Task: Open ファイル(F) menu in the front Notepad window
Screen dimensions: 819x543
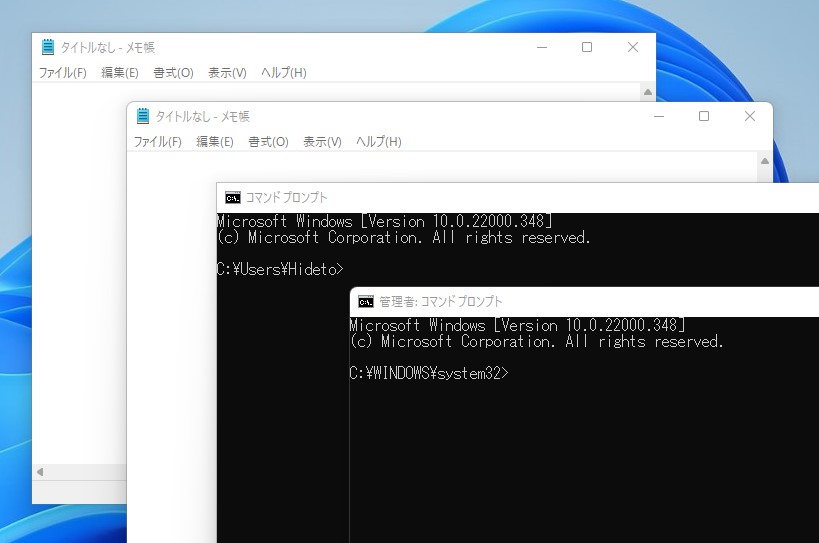Action: [158, 141]
